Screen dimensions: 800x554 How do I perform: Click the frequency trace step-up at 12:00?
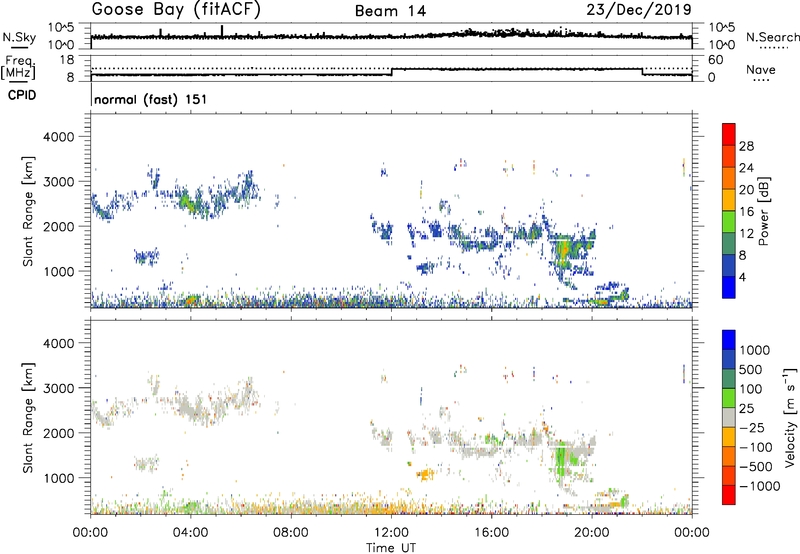tap(391, 72)
